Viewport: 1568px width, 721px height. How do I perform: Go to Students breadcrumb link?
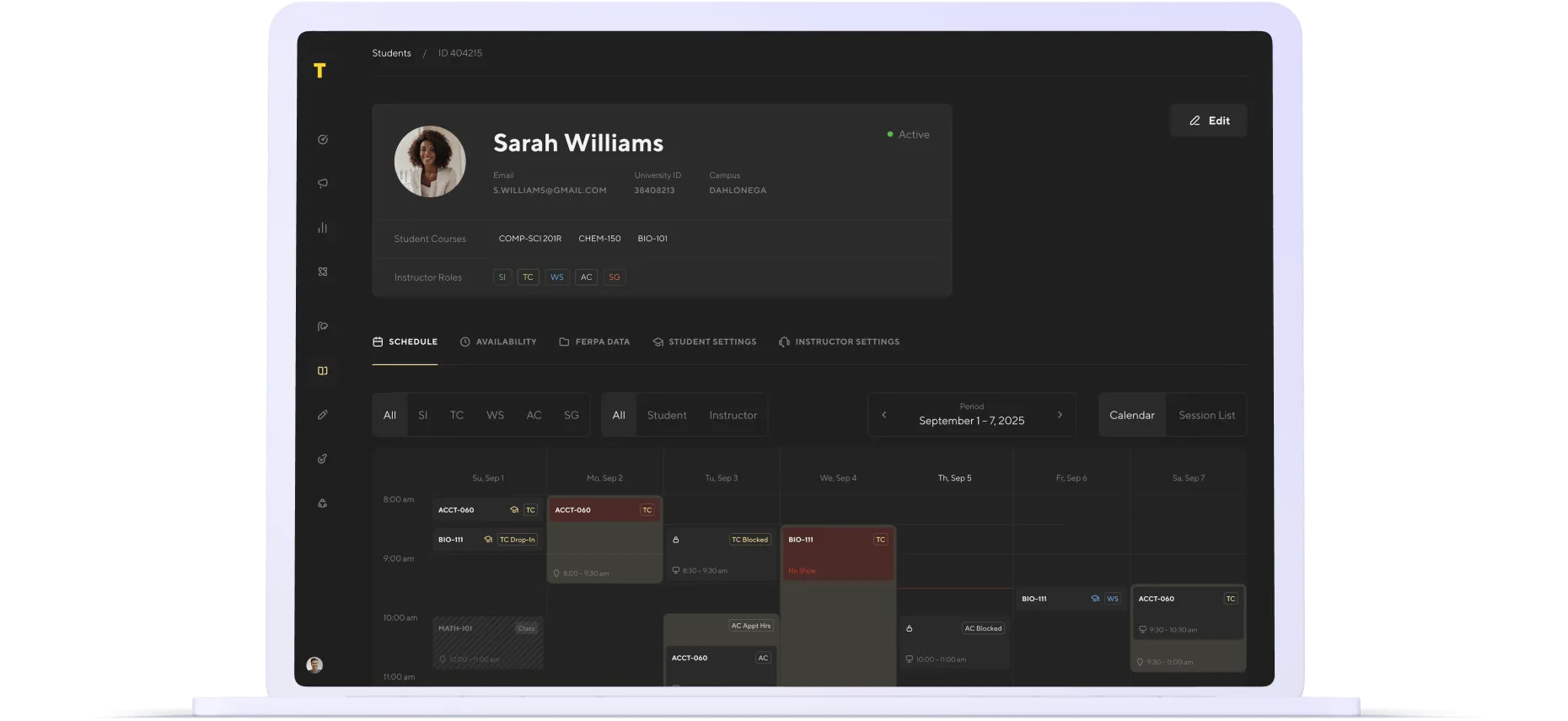[x=391, y=53]
